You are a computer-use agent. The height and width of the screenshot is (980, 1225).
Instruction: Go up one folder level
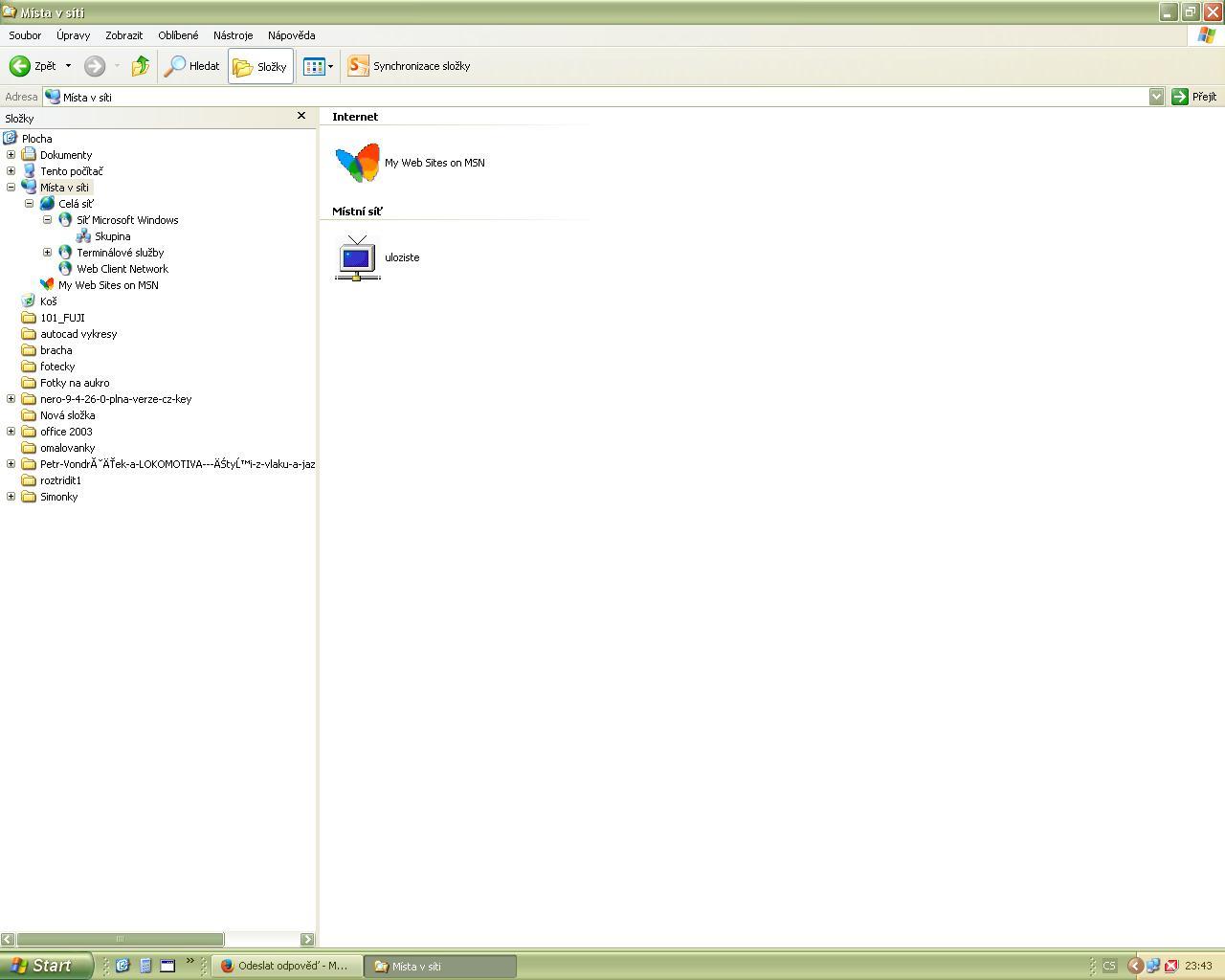[x=141, y=66]
